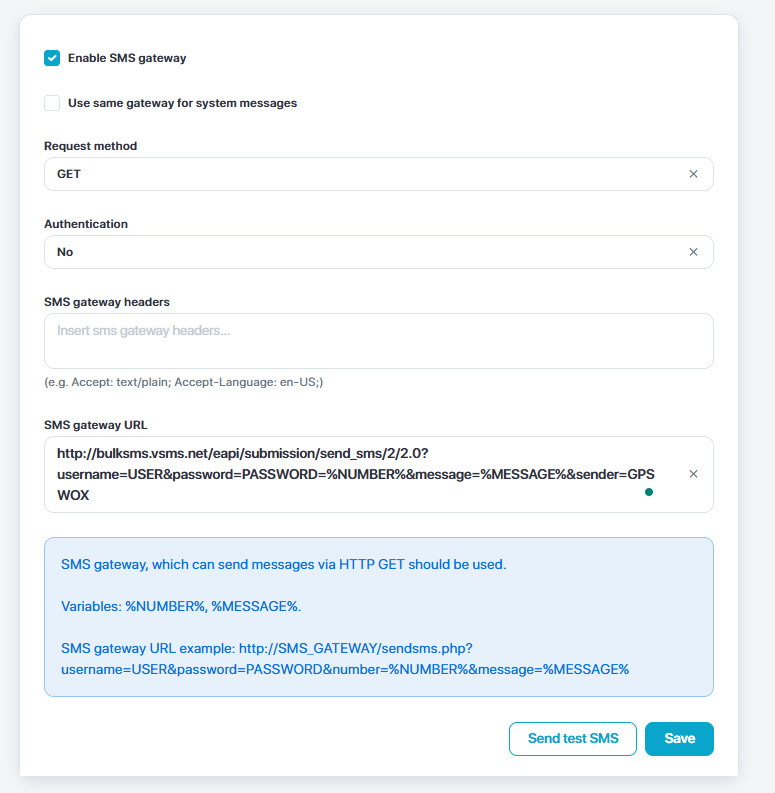Image resolution: width=775 pixels, height=793 pixels.
Task: Click the SMS gateway headers label
Action: click(x=106, y=302)
